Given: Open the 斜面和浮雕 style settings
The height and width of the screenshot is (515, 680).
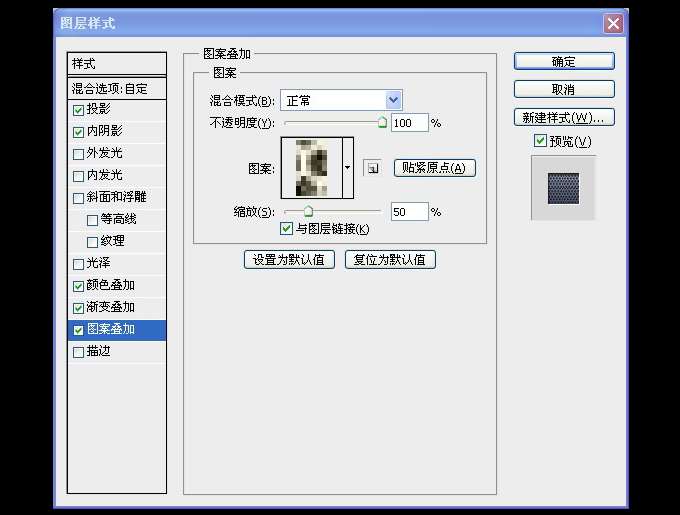Looking at the screenshot, I should pos(116,197).
